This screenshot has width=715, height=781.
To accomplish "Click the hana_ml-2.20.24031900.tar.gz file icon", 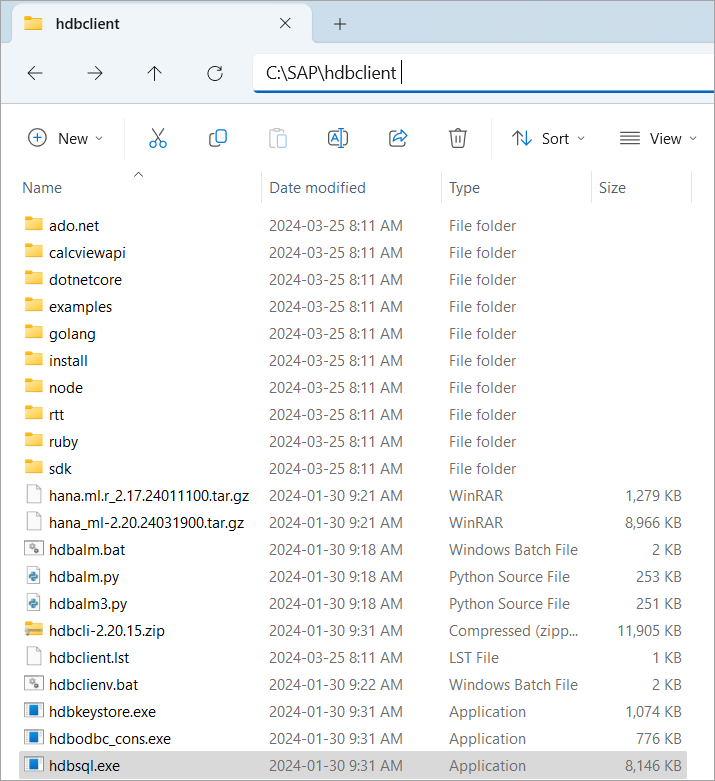I will tap(33, 521).
